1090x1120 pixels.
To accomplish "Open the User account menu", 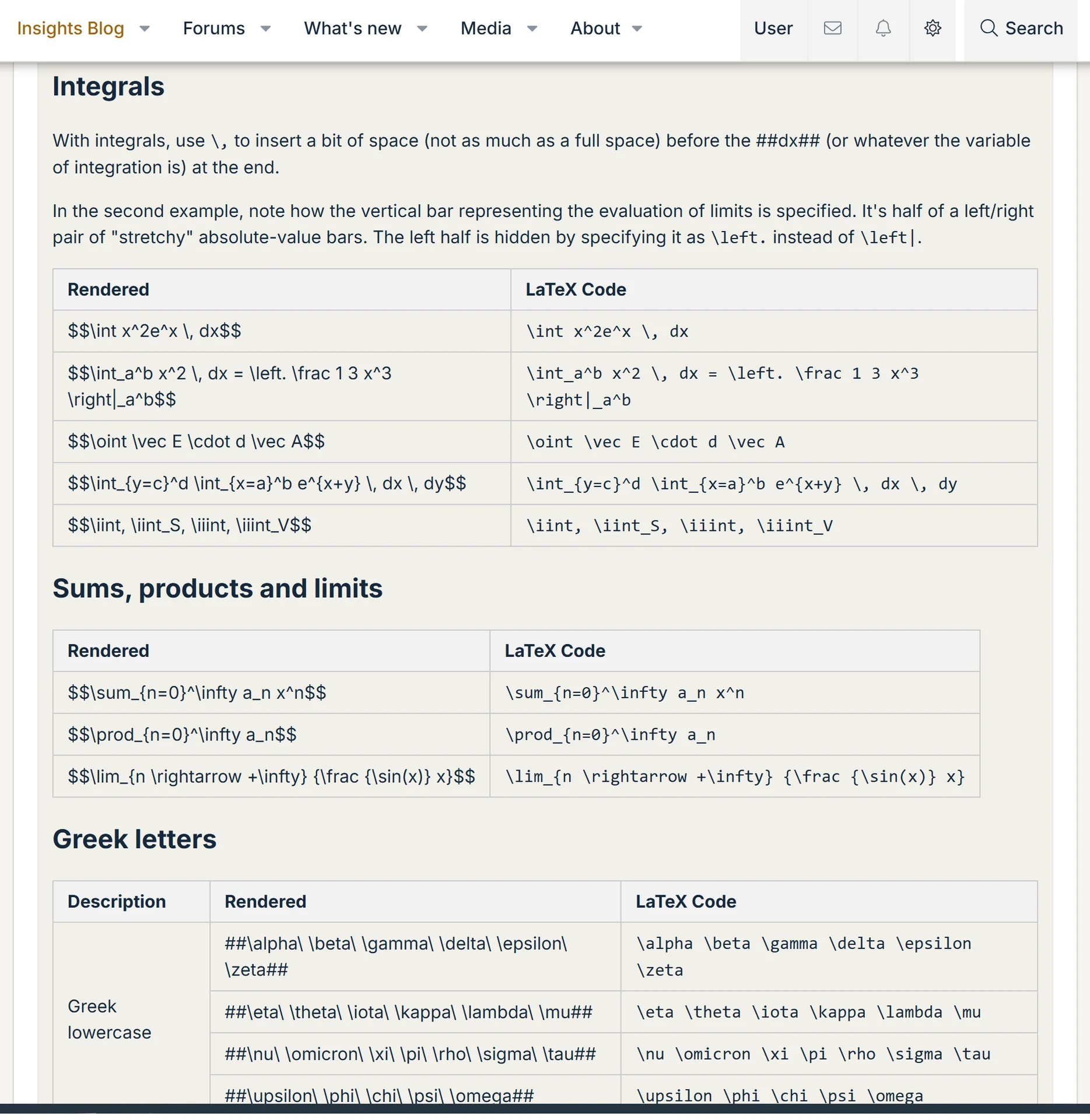I will pos(773,28).
